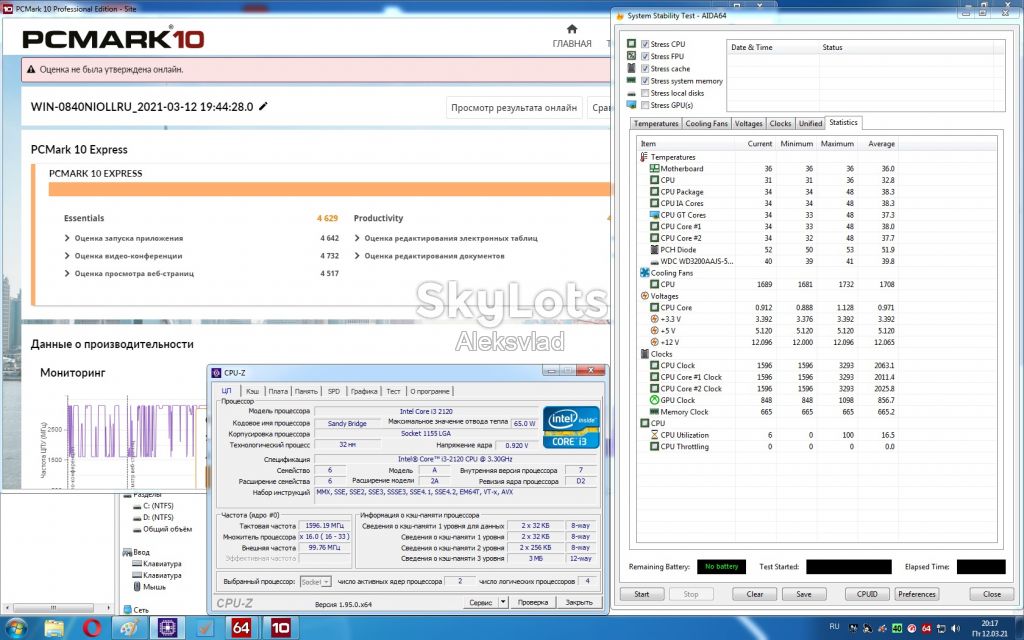The width and height of the screenshot is (1024, 640).
Task: Open the Preferences button in AIDA64
Action: [917, 594]
